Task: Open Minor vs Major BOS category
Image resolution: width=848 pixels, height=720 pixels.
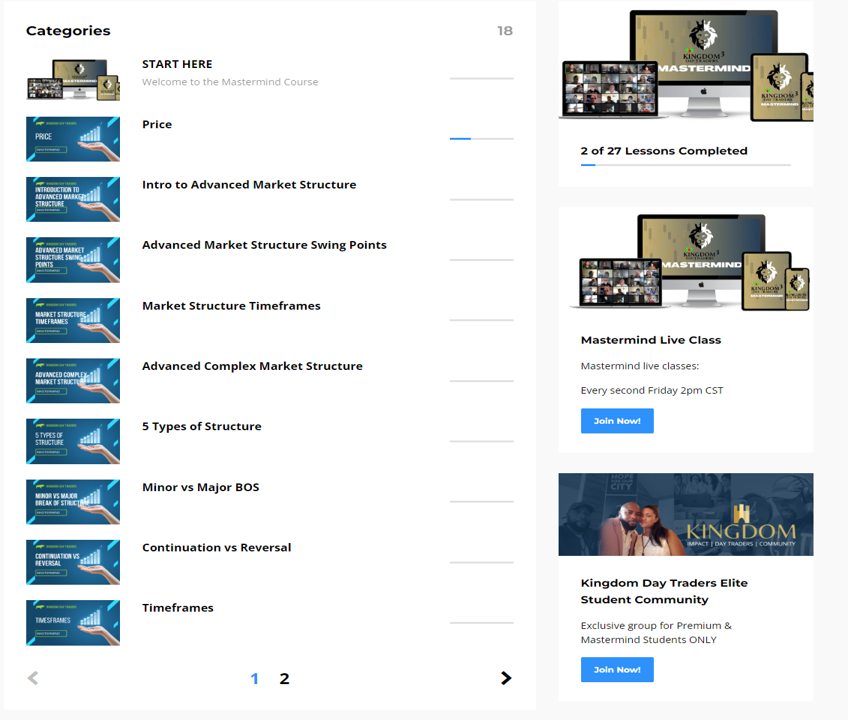Action: pos(201,487)
